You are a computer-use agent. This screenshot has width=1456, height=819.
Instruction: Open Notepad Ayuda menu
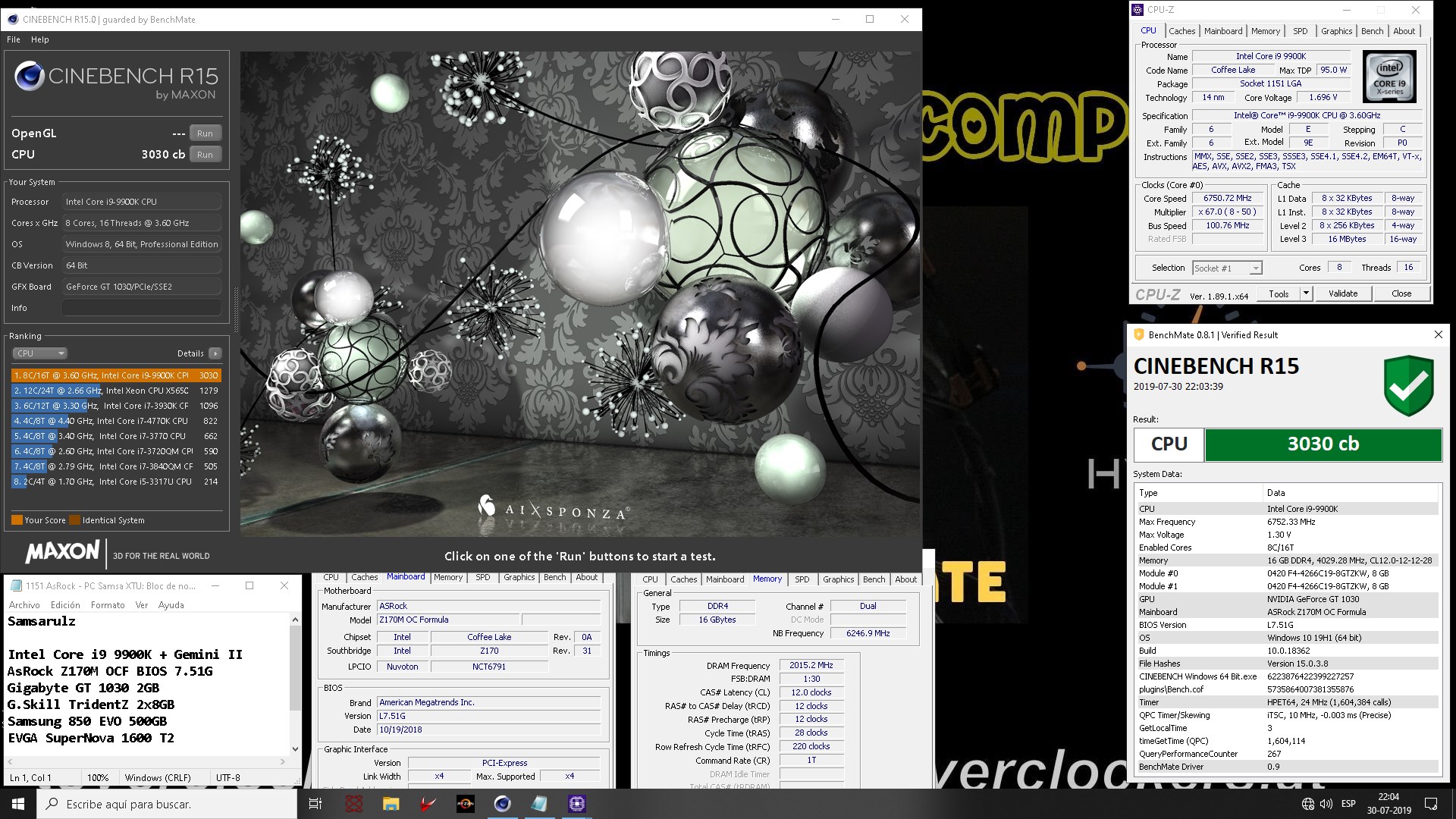point(171,605)
